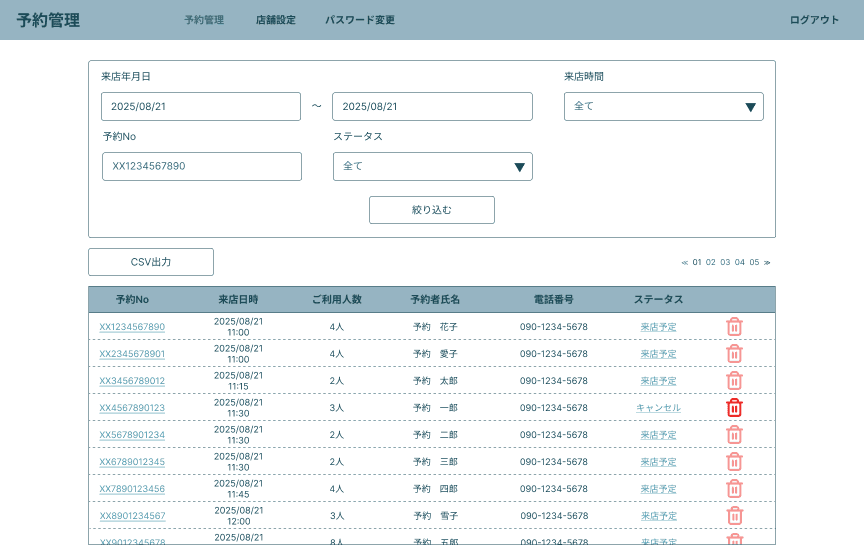This screenshot has height=559, width=864.
Task: Click the 絞り込む filter button
Action: pos(432,210)
